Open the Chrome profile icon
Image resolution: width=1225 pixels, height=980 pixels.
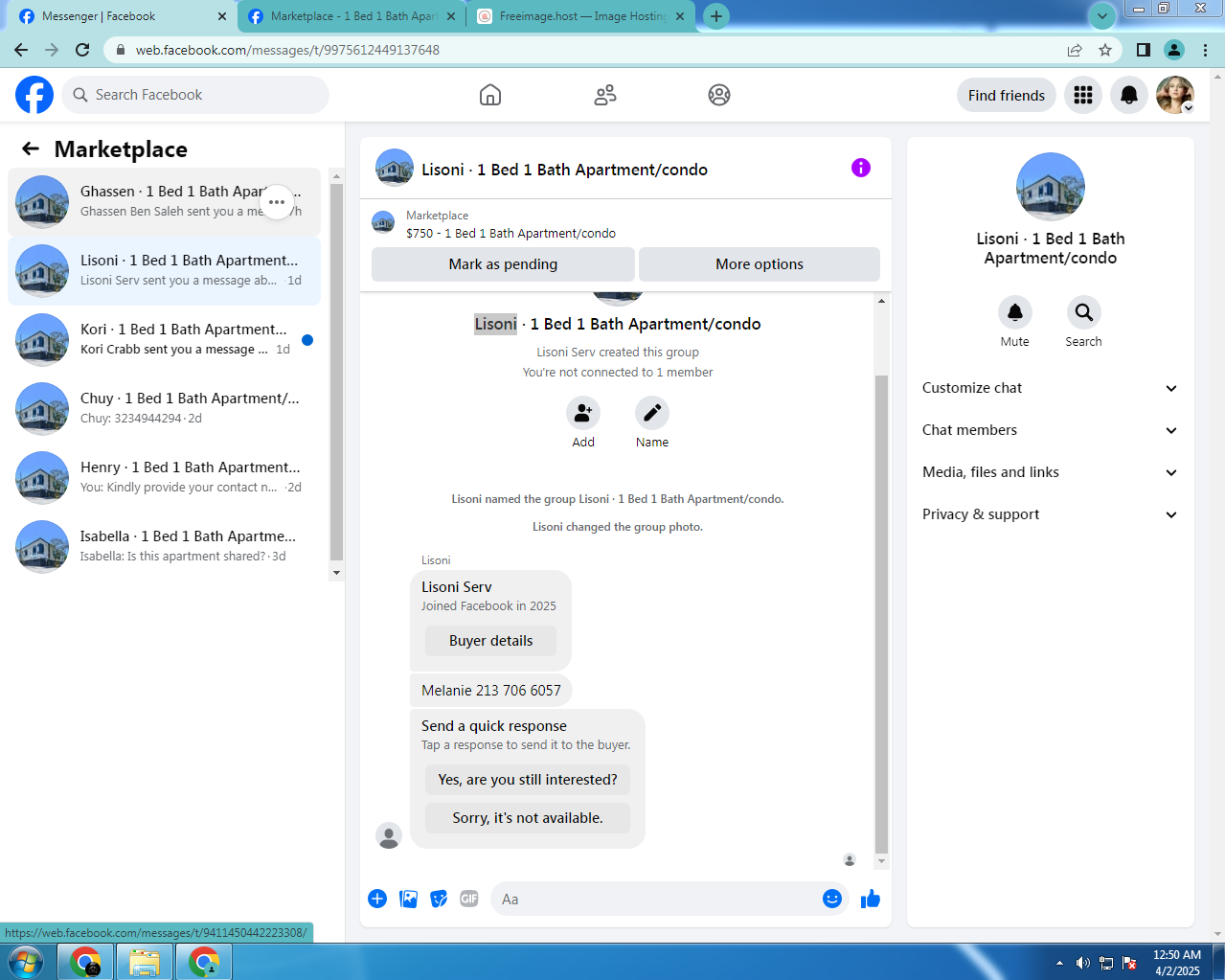(1174, 50)
